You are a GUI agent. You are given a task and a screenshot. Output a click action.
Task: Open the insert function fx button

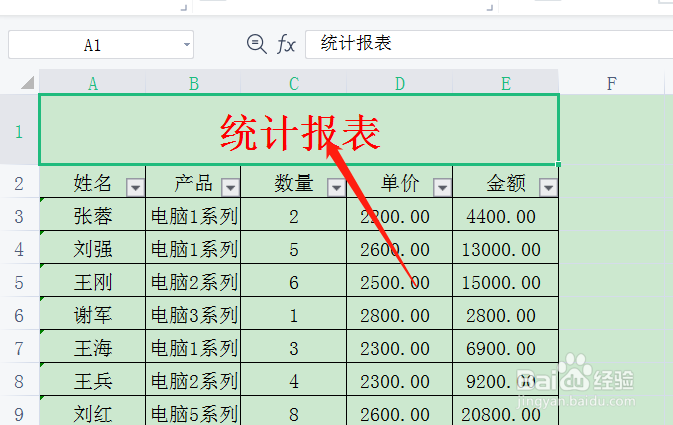click(286, 44)
